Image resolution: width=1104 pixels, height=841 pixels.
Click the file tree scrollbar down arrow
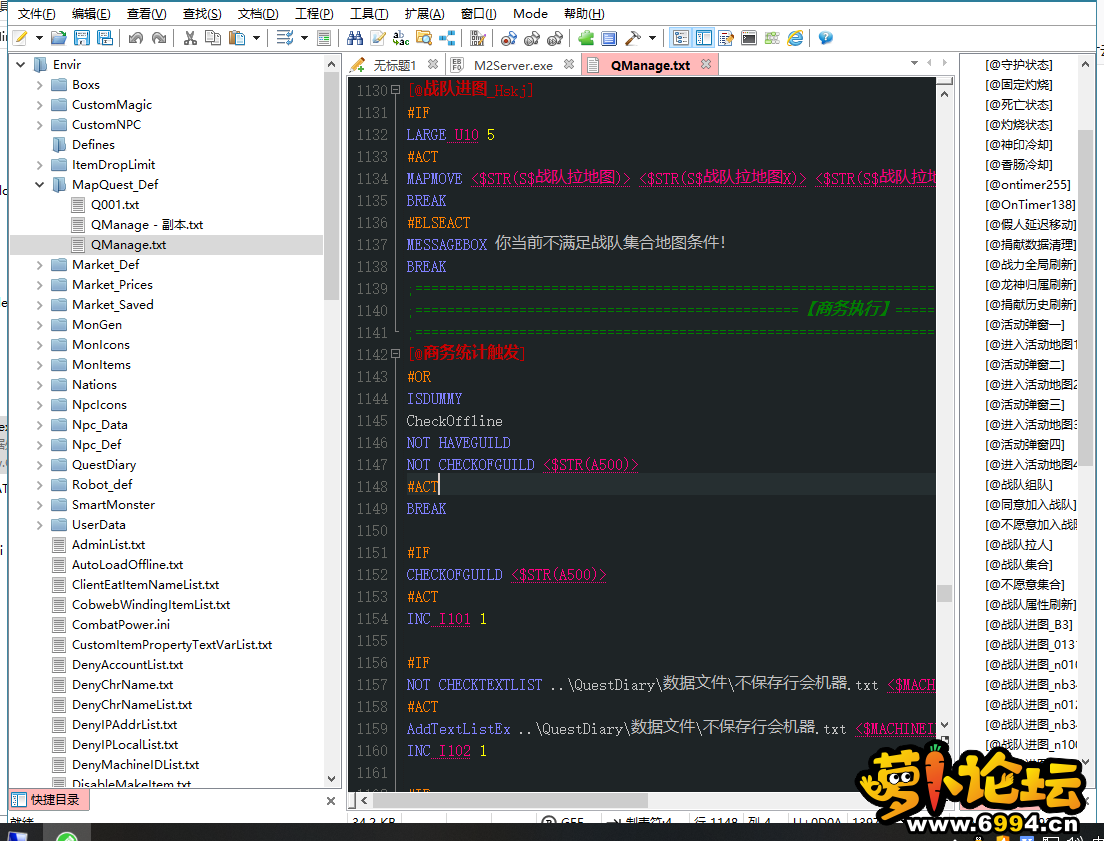coord(331,779)
